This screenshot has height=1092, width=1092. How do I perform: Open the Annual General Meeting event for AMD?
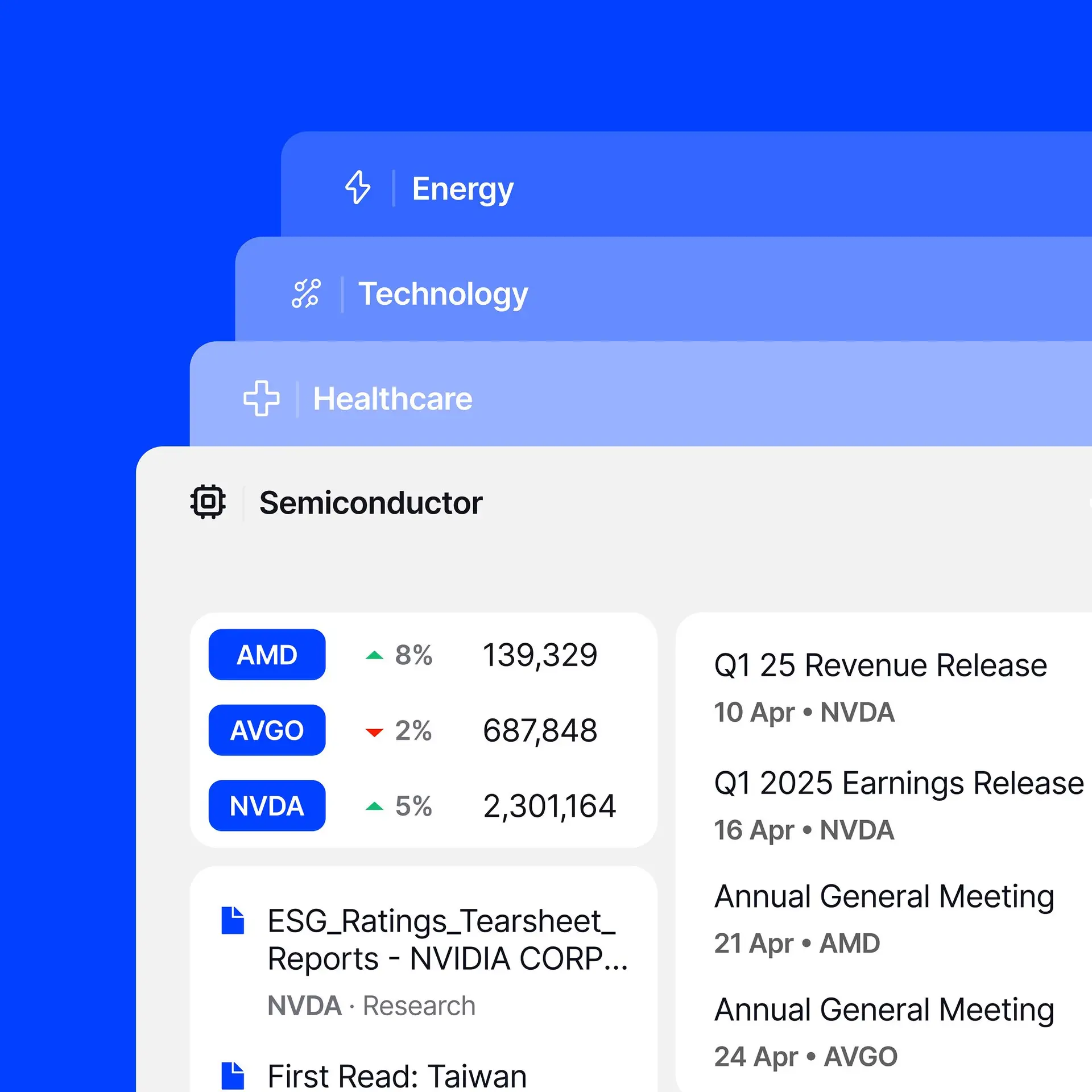click(x=884, y=896)
